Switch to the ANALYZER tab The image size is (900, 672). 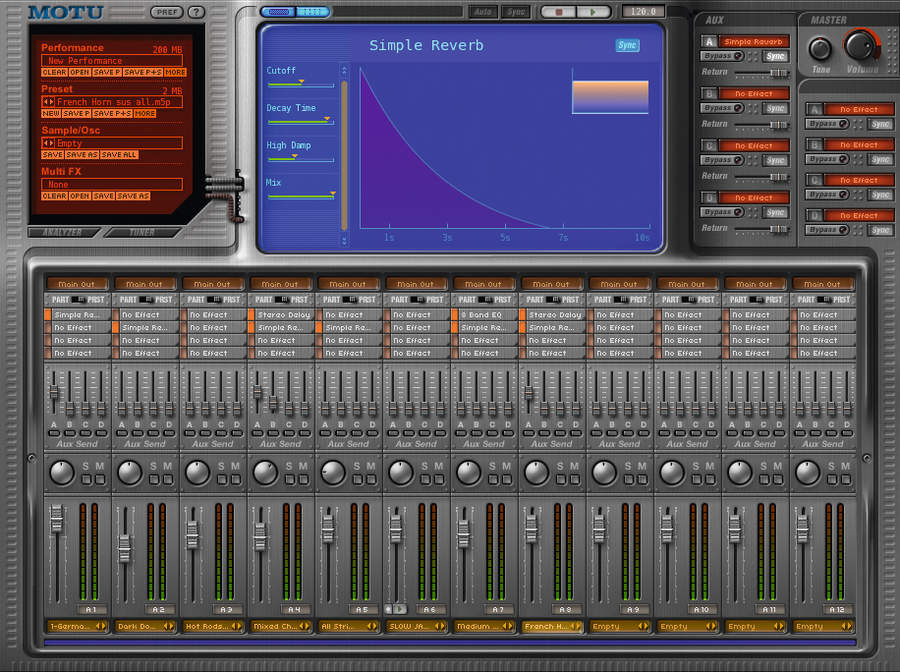(x=63, y=232)
